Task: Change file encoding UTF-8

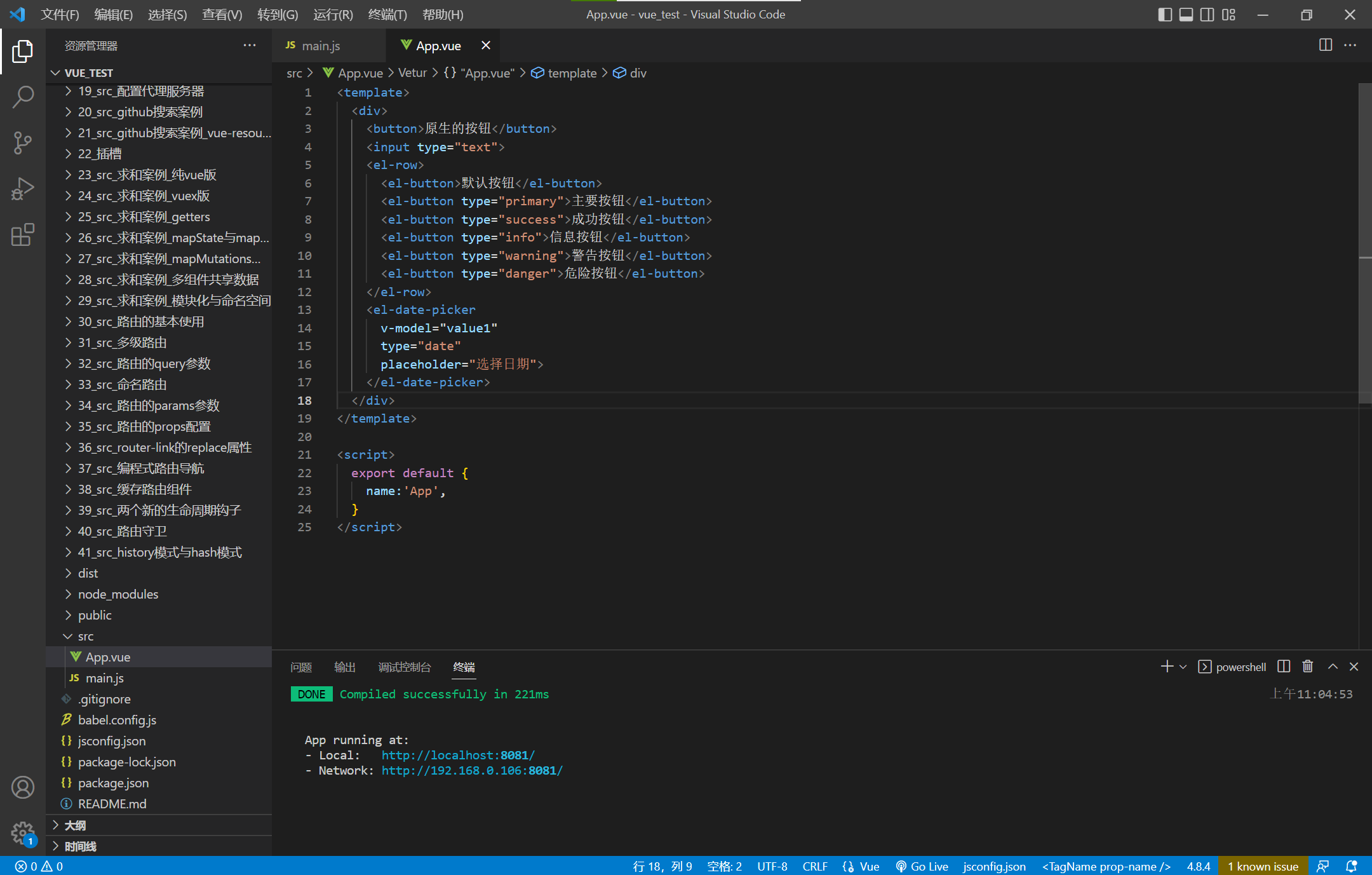Action: pos(772,866)
